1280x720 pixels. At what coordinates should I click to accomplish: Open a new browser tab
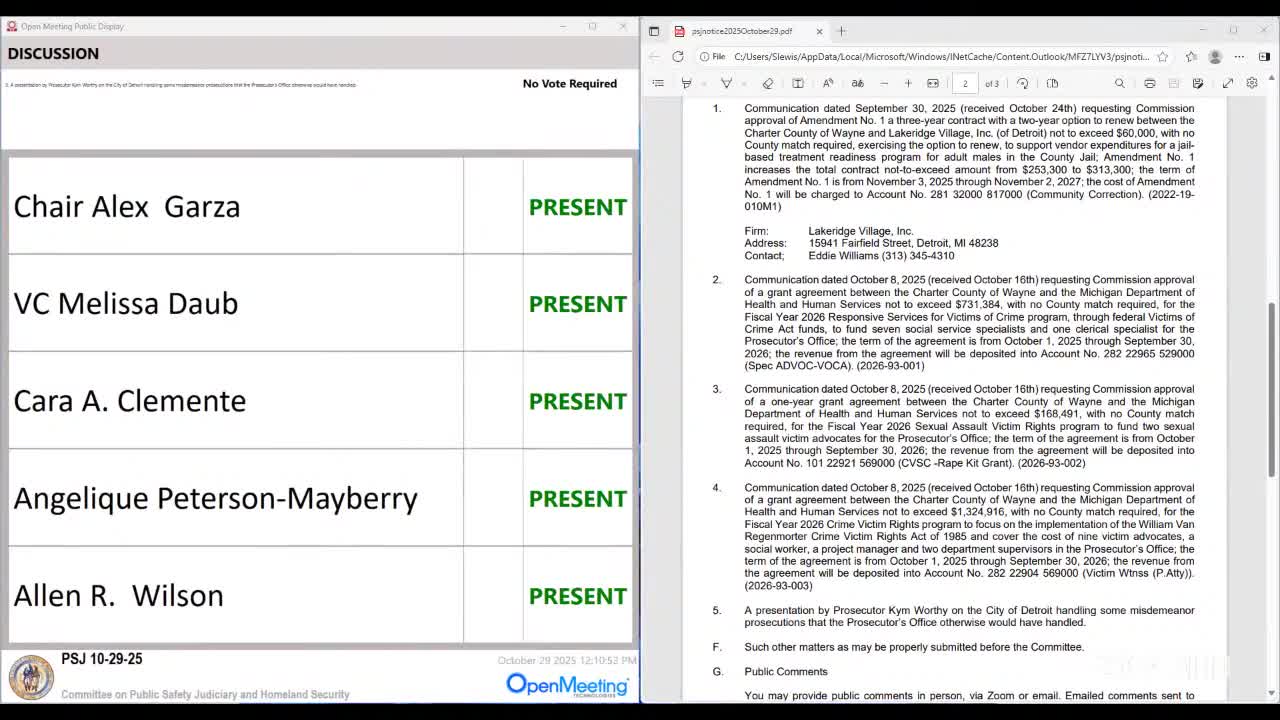(x=841, y=31)
